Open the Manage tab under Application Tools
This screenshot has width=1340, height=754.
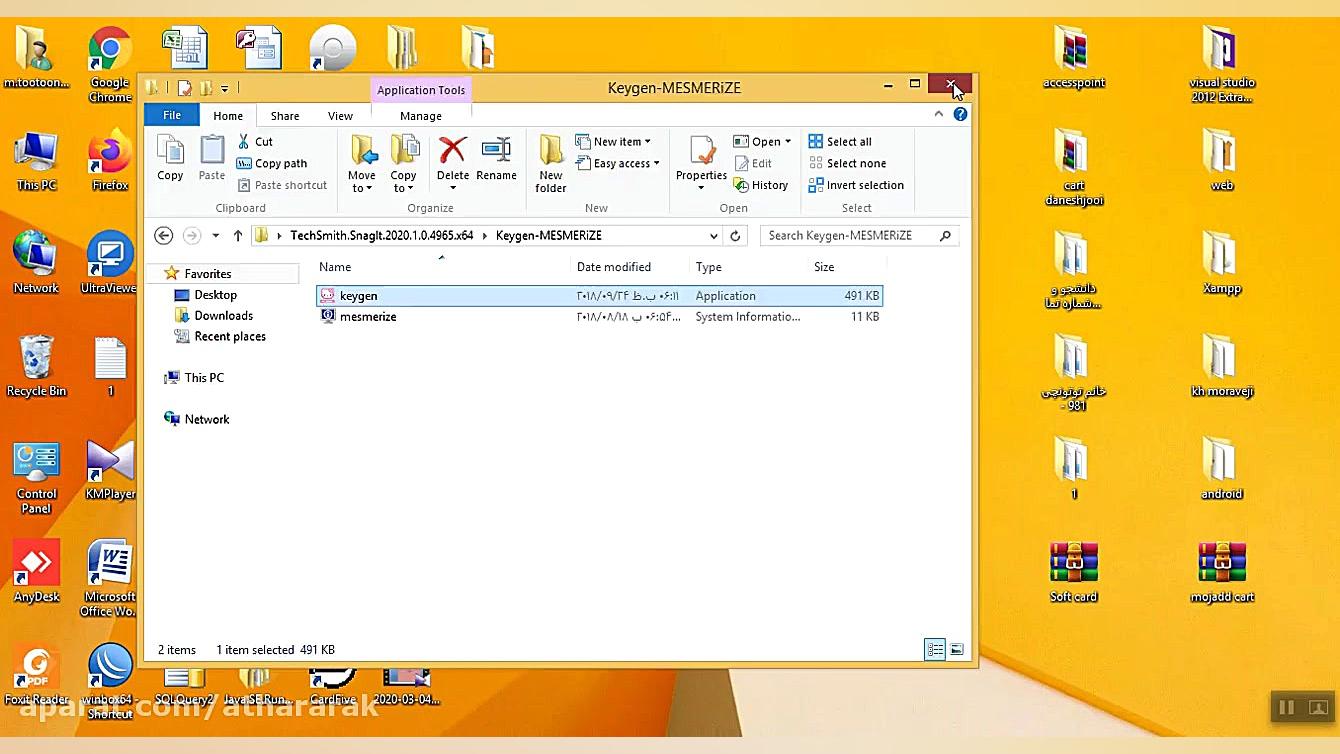coord(420,115)
